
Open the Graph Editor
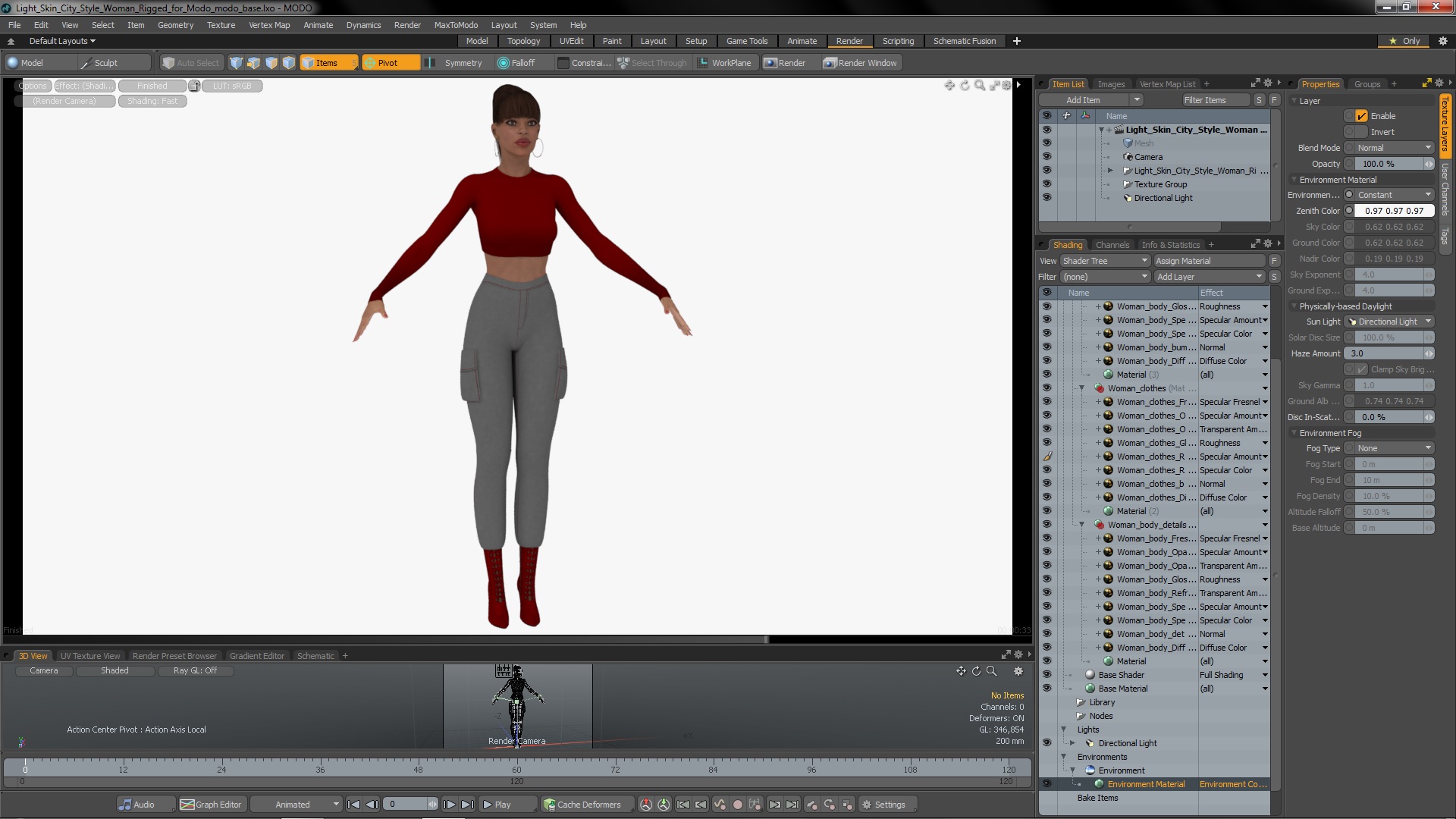click(212, 805)
